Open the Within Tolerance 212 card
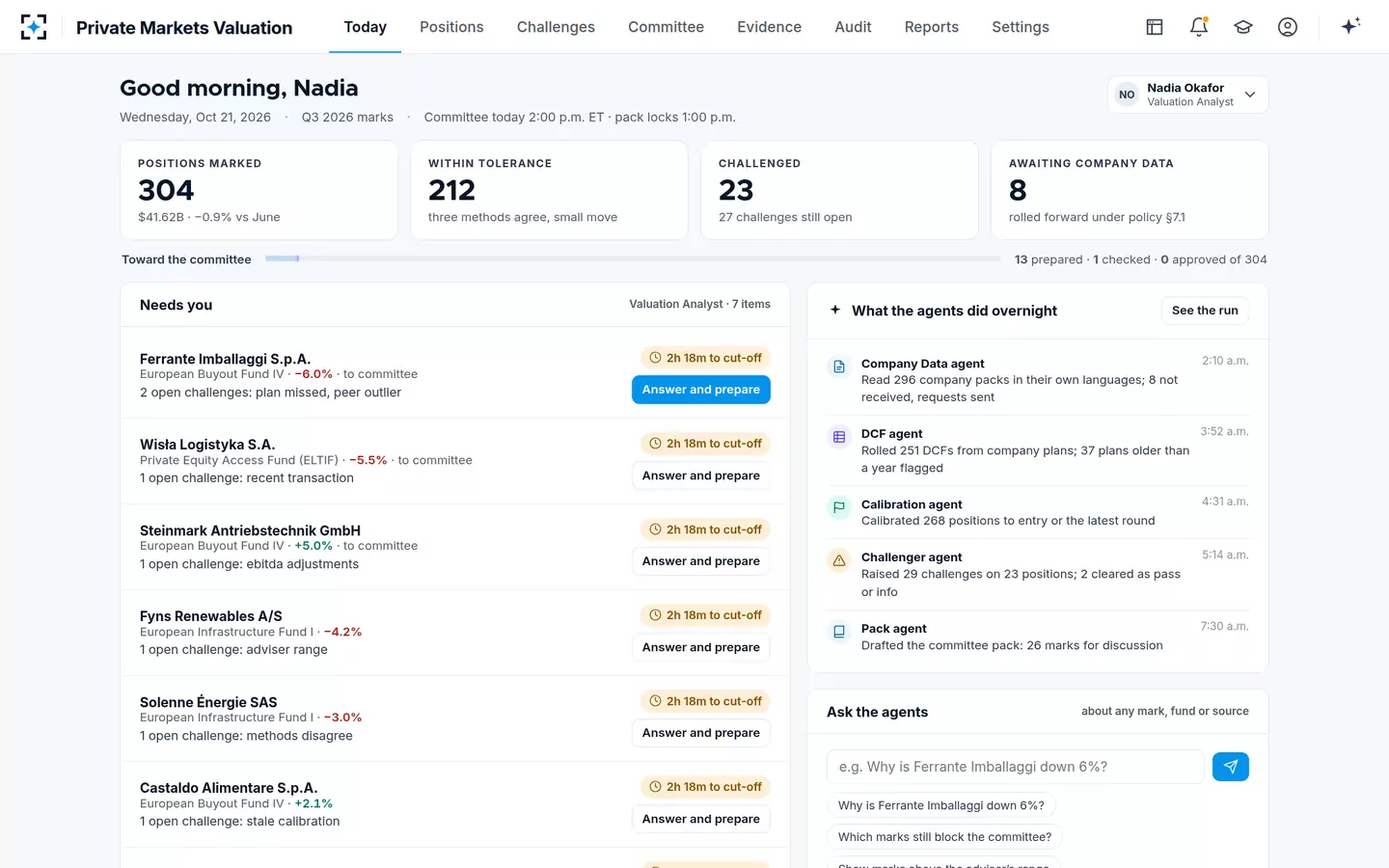The image size is (1389, 868). pos(550,190)
